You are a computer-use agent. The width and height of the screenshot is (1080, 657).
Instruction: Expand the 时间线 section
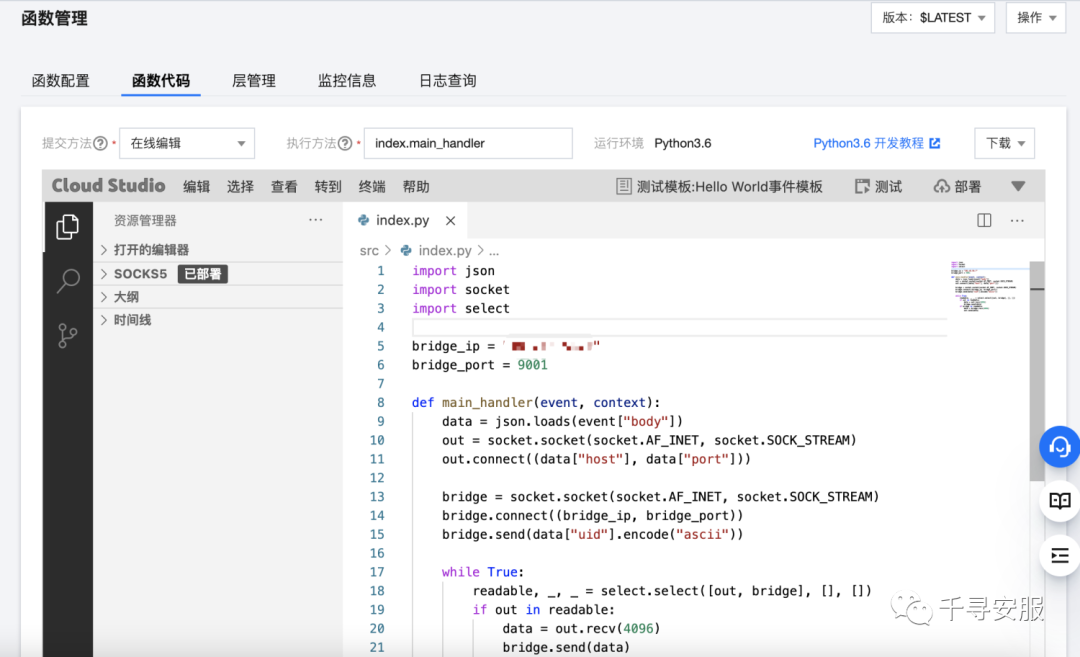219,320
